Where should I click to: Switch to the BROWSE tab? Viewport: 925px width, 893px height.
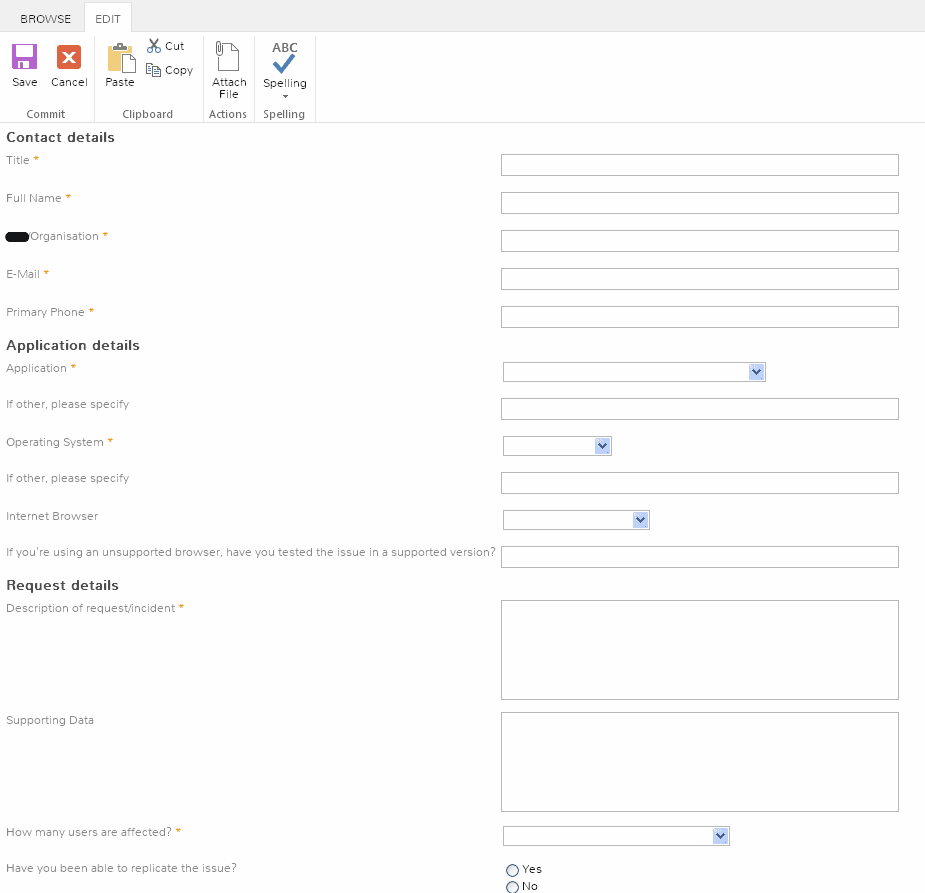coord(45,18)
